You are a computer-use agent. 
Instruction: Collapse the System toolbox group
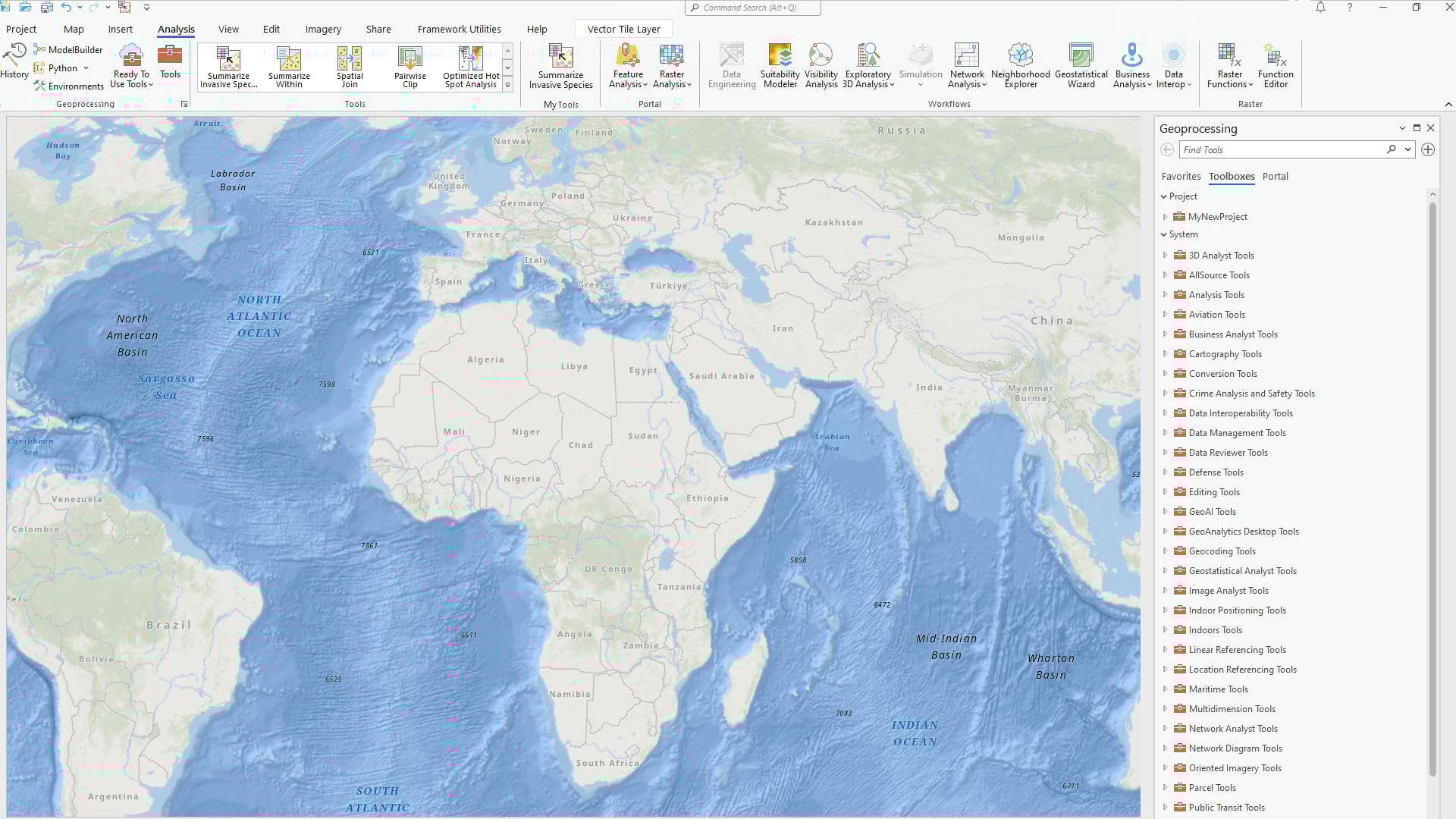click(1164, 235)
